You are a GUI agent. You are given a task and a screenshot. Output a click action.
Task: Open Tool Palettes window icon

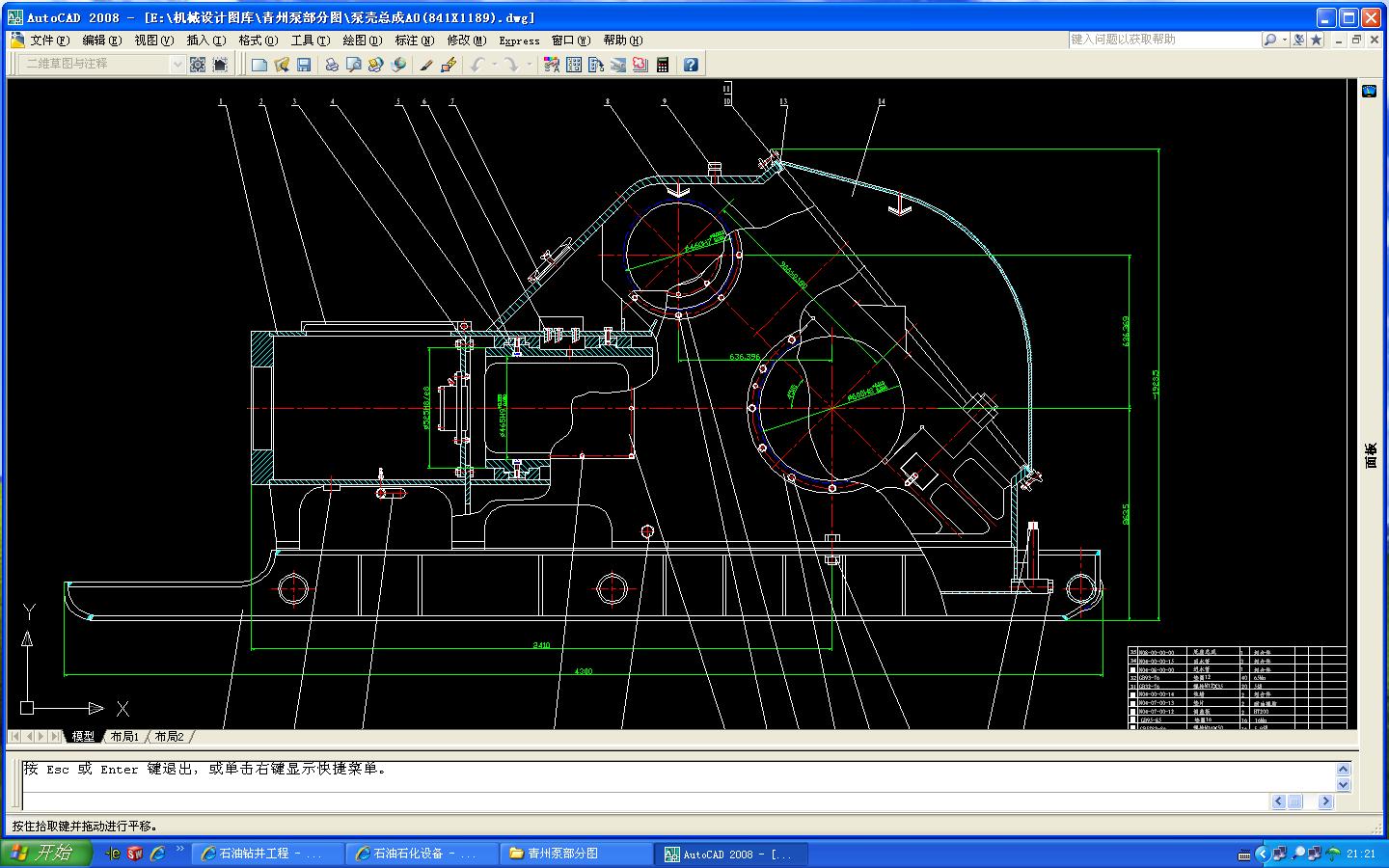click(x=596, y=65)
